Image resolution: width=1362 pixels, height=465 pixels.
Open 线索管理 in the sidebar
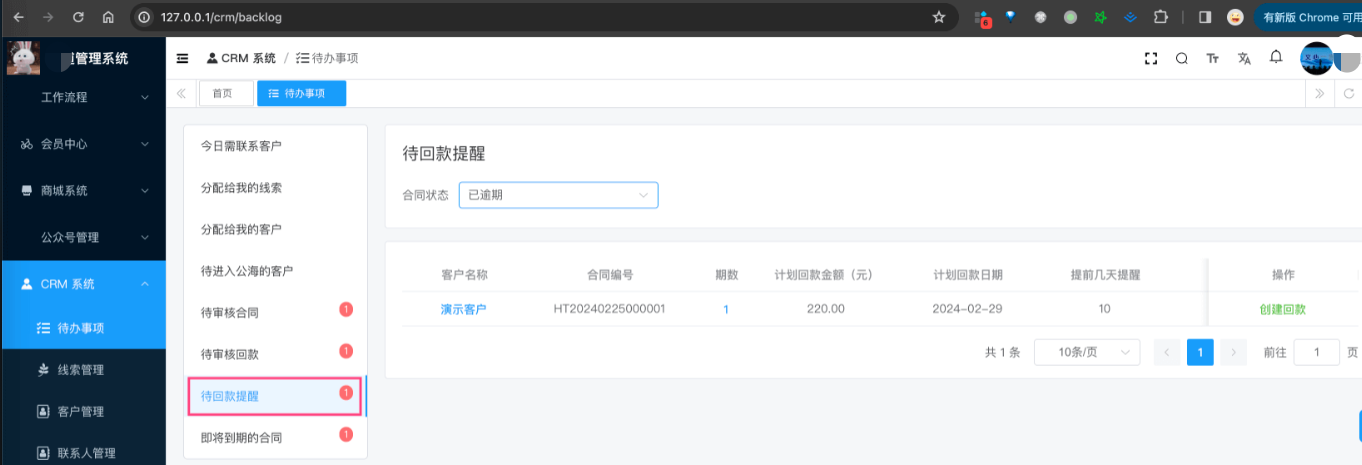click(80, 370)
